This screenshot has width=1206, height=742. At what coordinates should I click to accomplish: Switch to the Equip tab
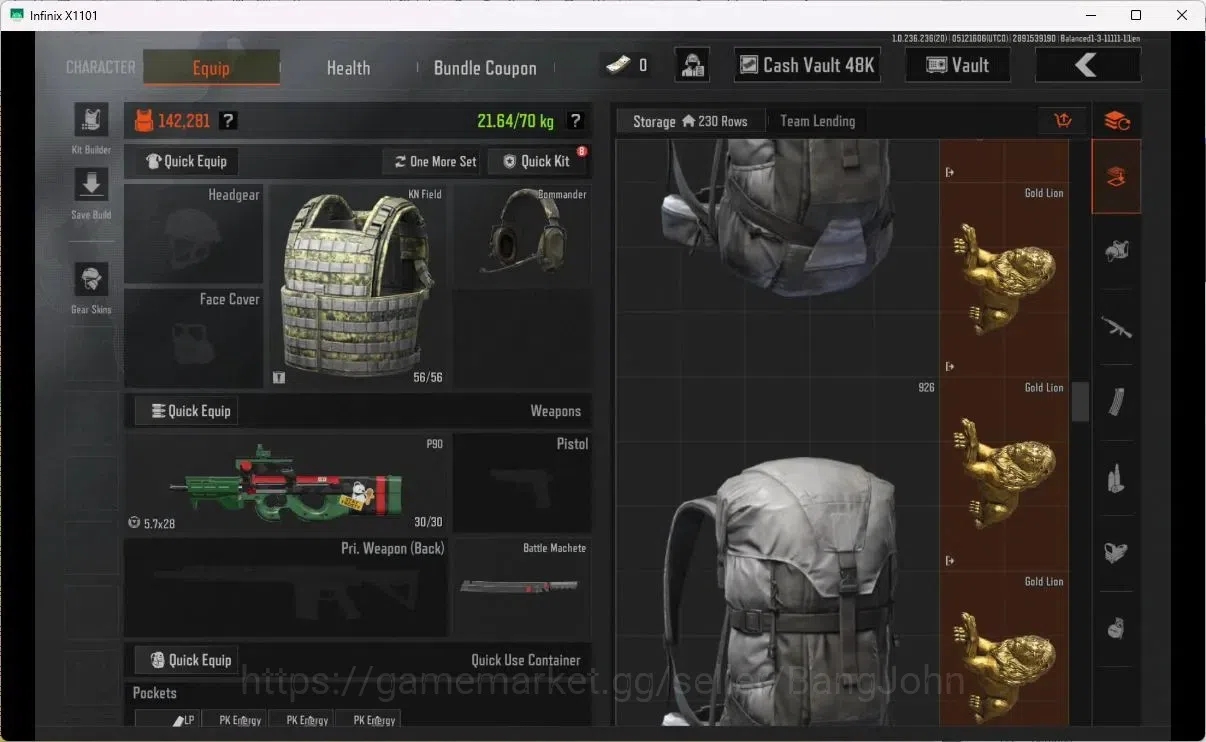tap(211, 68)
